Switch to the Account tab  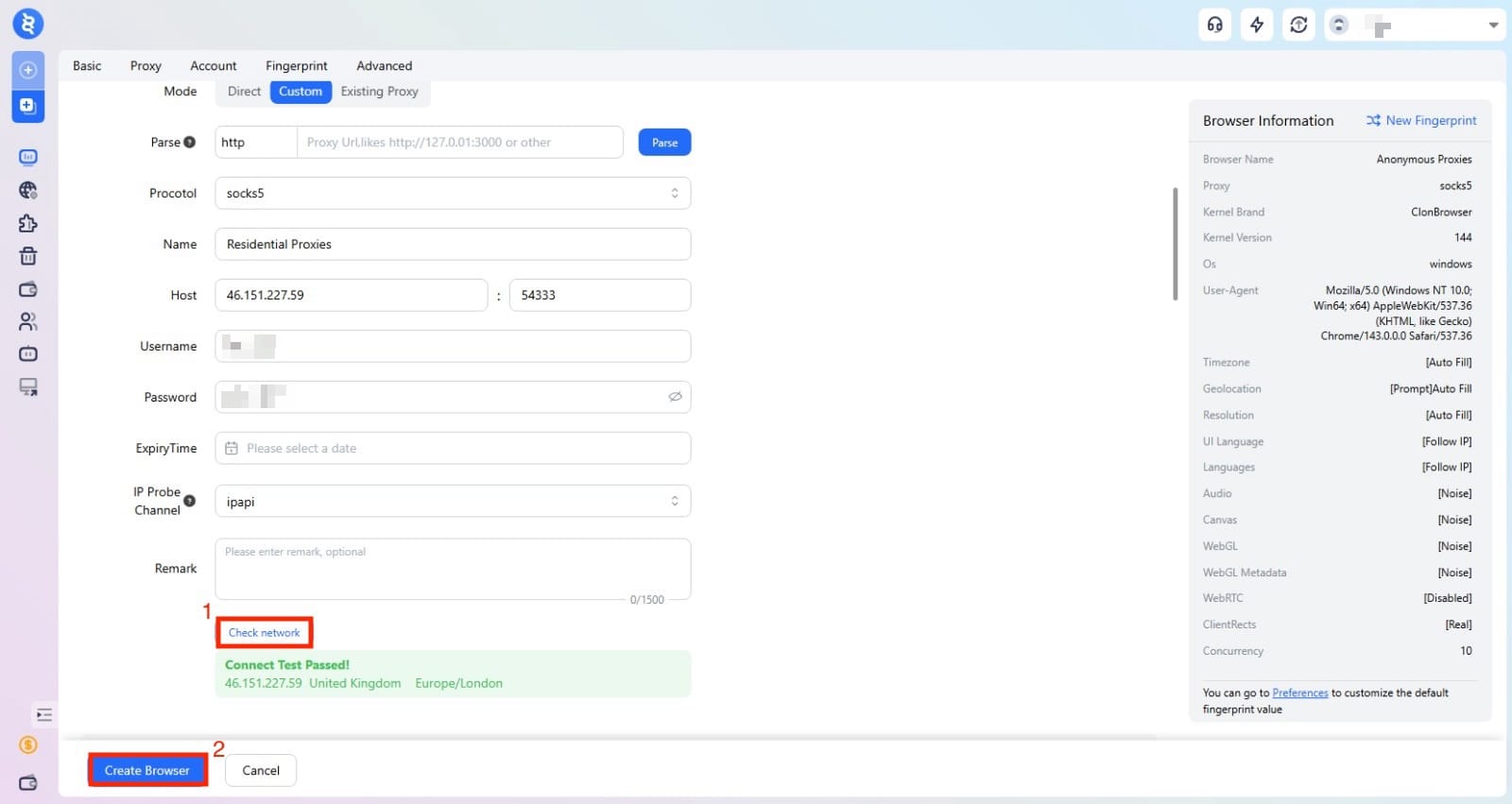(214, 65)
